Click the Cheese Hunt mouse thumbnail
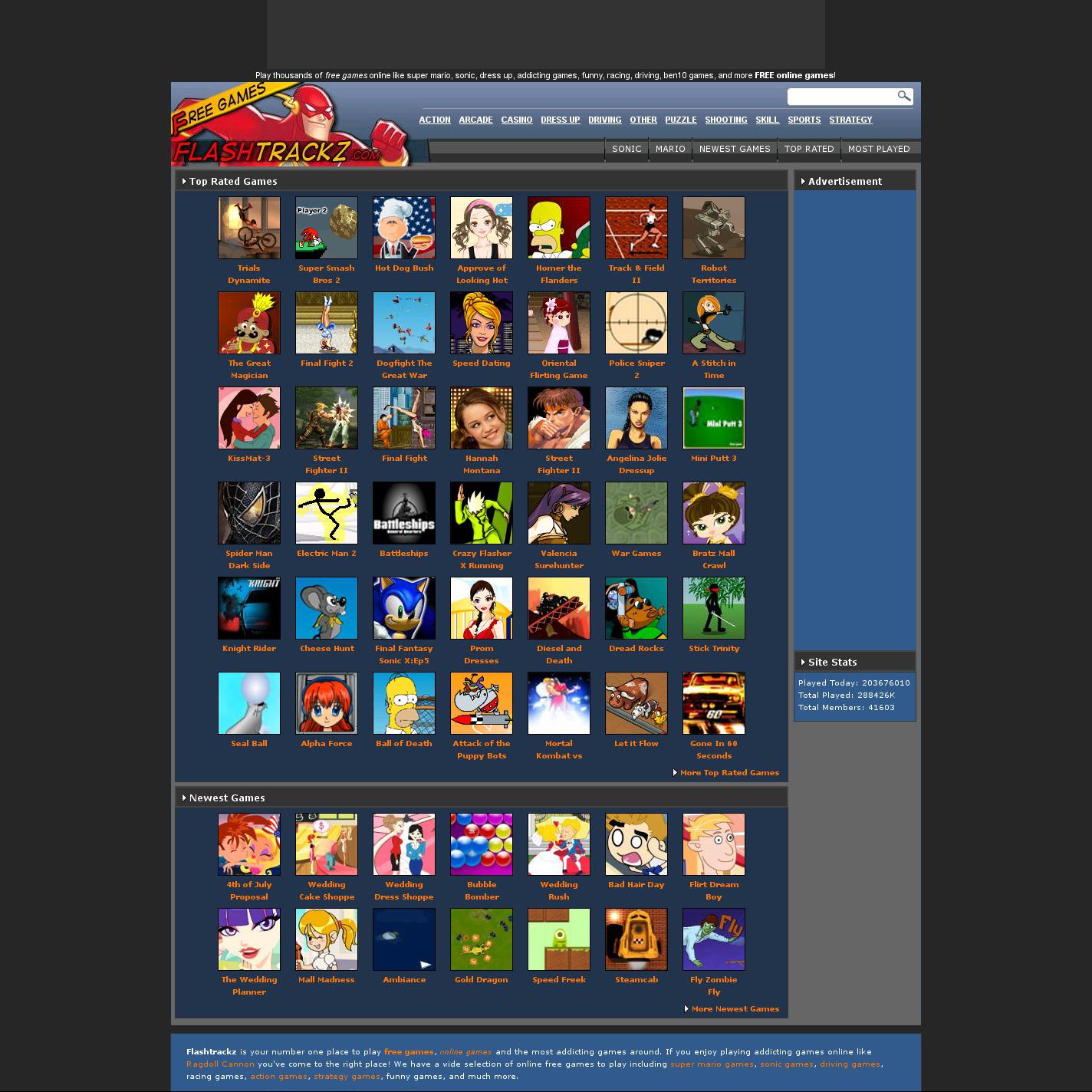 (327, 608)
